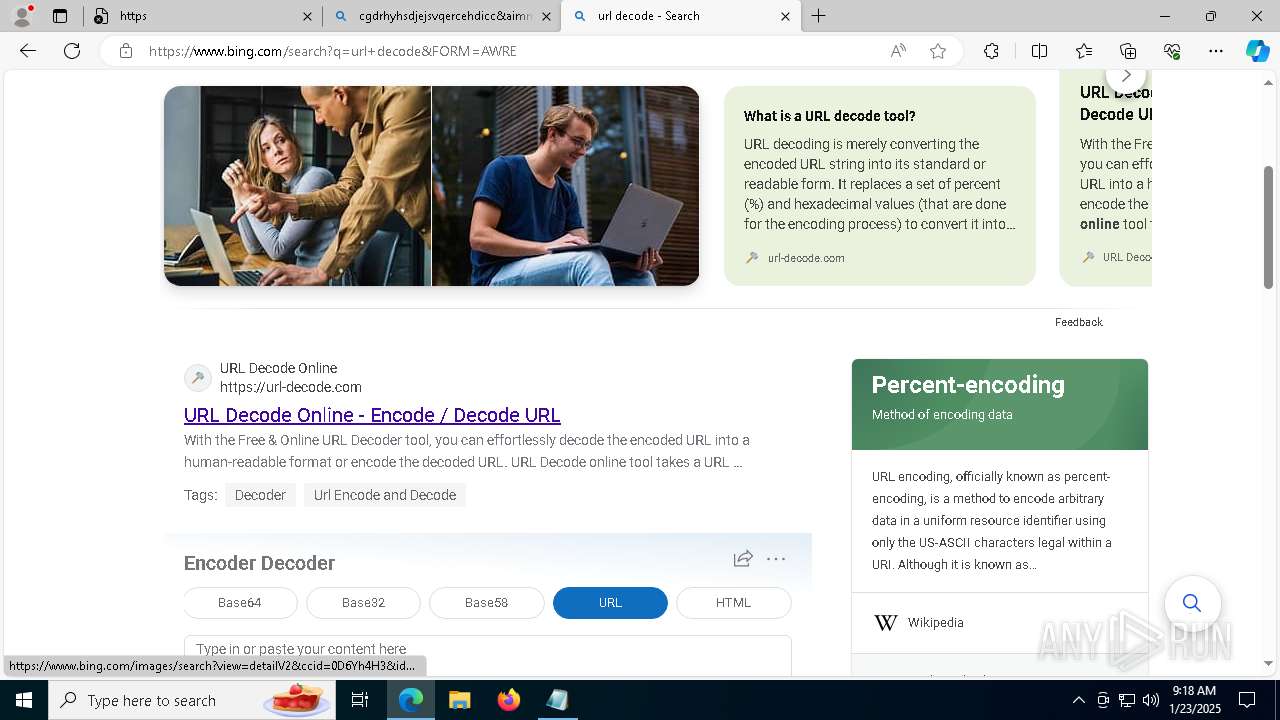Click the browser Back arrow
The image size is (1280, 720).
point(28,51)
